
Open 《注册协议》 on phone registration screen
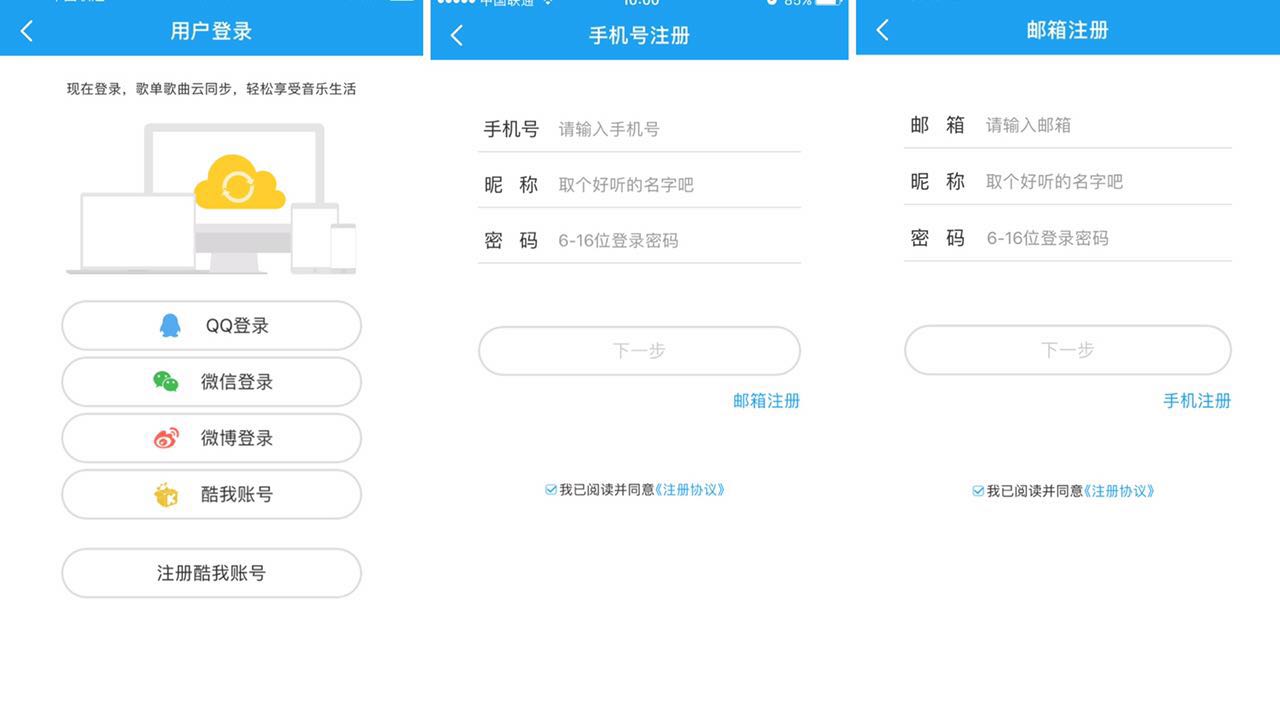click(690, 490)
